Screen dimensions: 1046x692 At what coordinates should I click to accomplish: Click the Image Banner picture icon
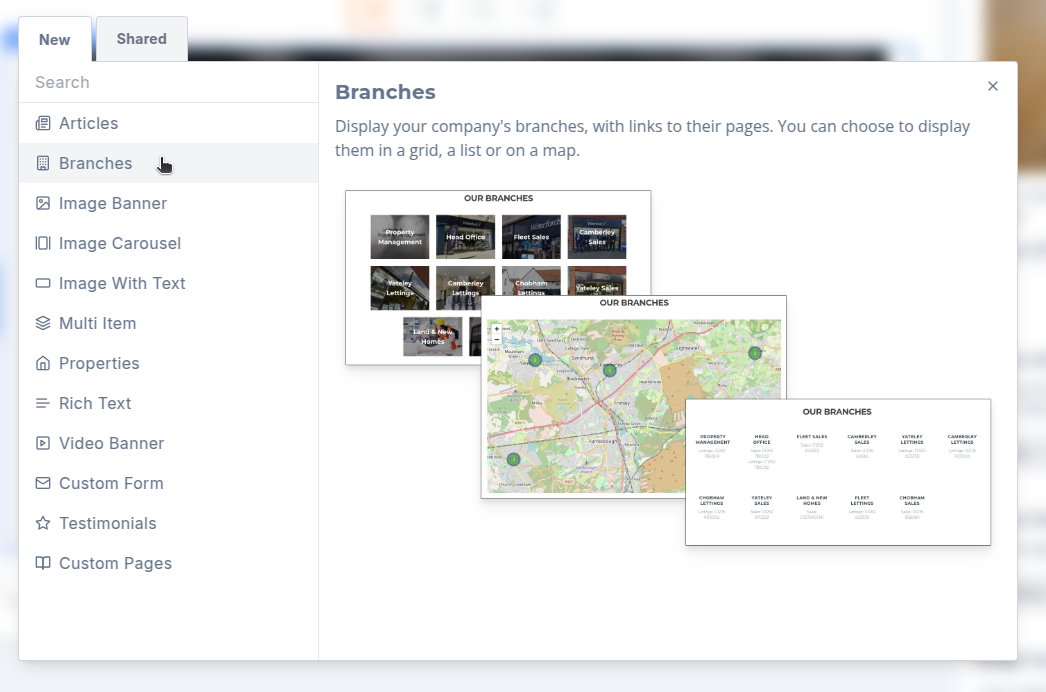(x=43, y=204)
